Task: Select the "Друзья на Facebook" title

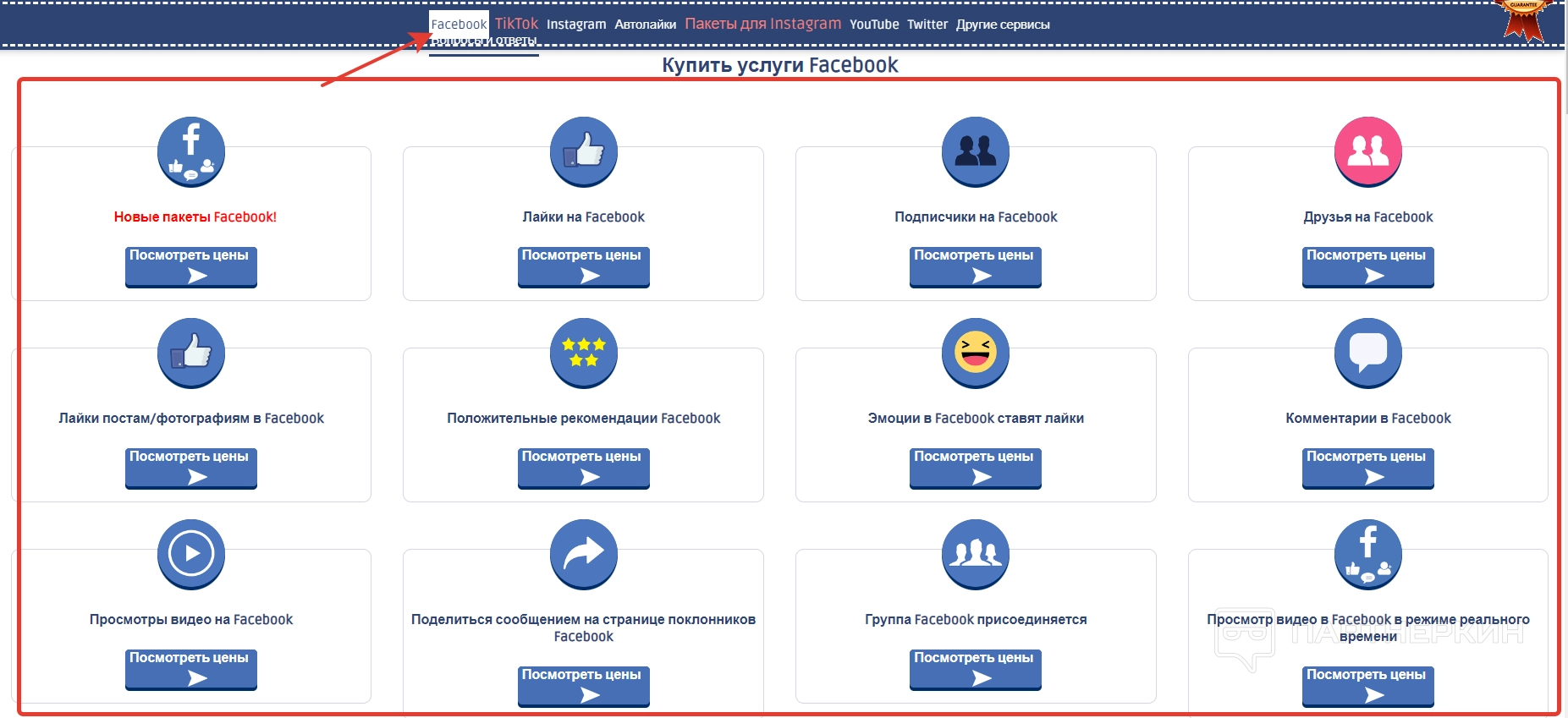Action: click(1368, 217)
